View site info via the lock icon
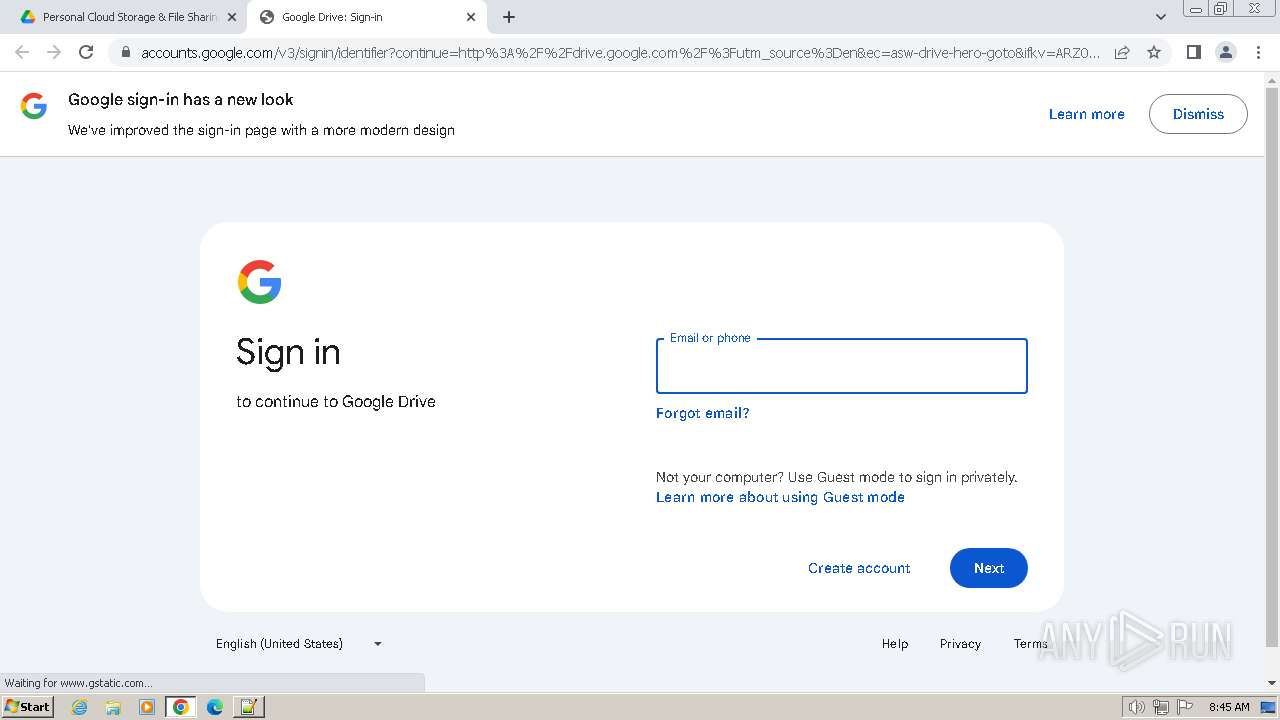The image size is (1280, 720). click(x=125, y=52)
